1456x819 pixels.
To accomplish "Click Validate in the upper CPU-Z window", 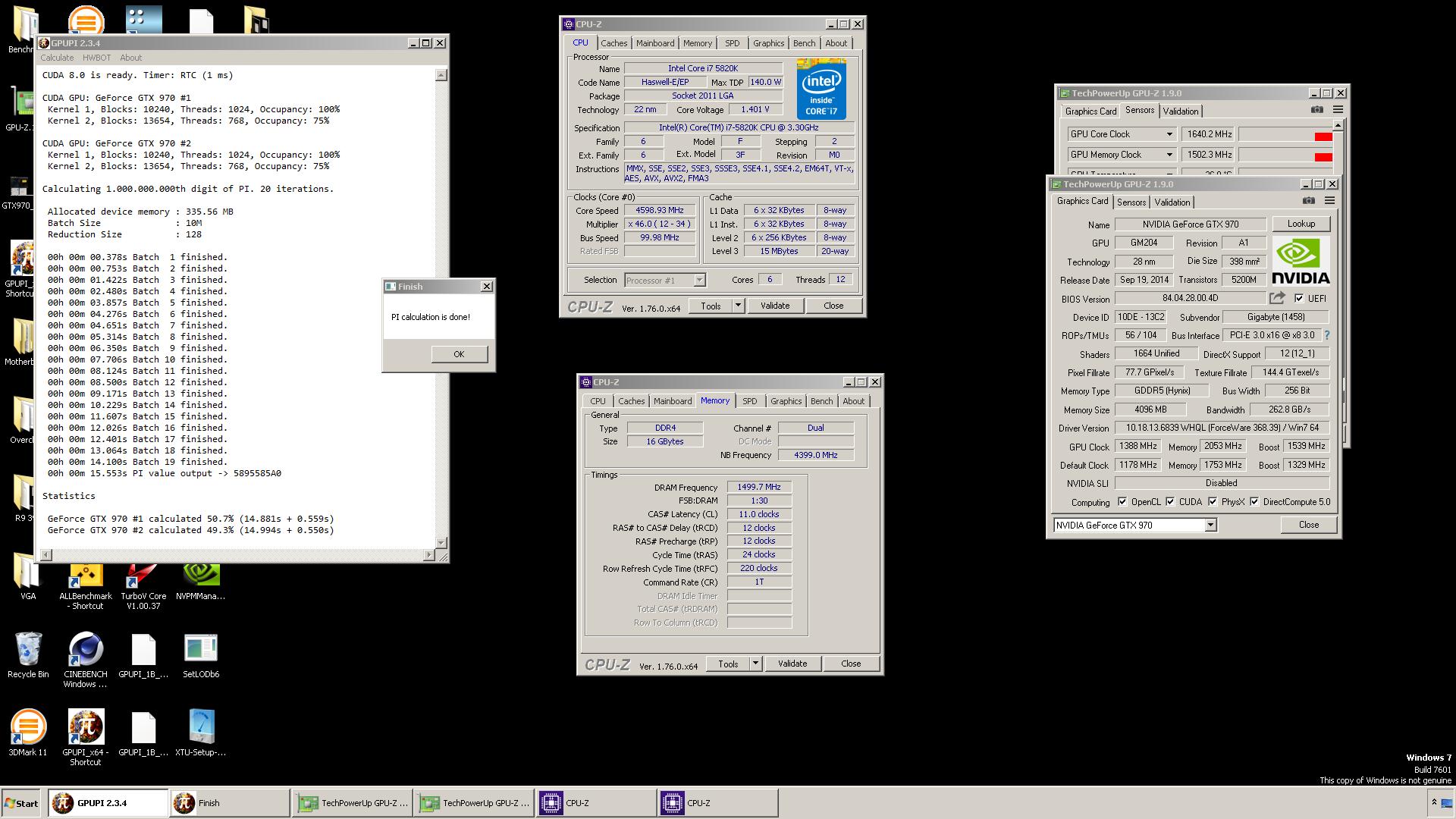I will click(x=775, y=306).
